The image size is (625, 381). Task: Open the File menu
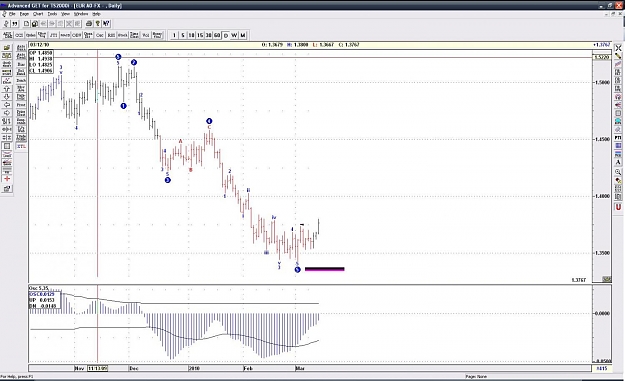(x=12, y=14)
